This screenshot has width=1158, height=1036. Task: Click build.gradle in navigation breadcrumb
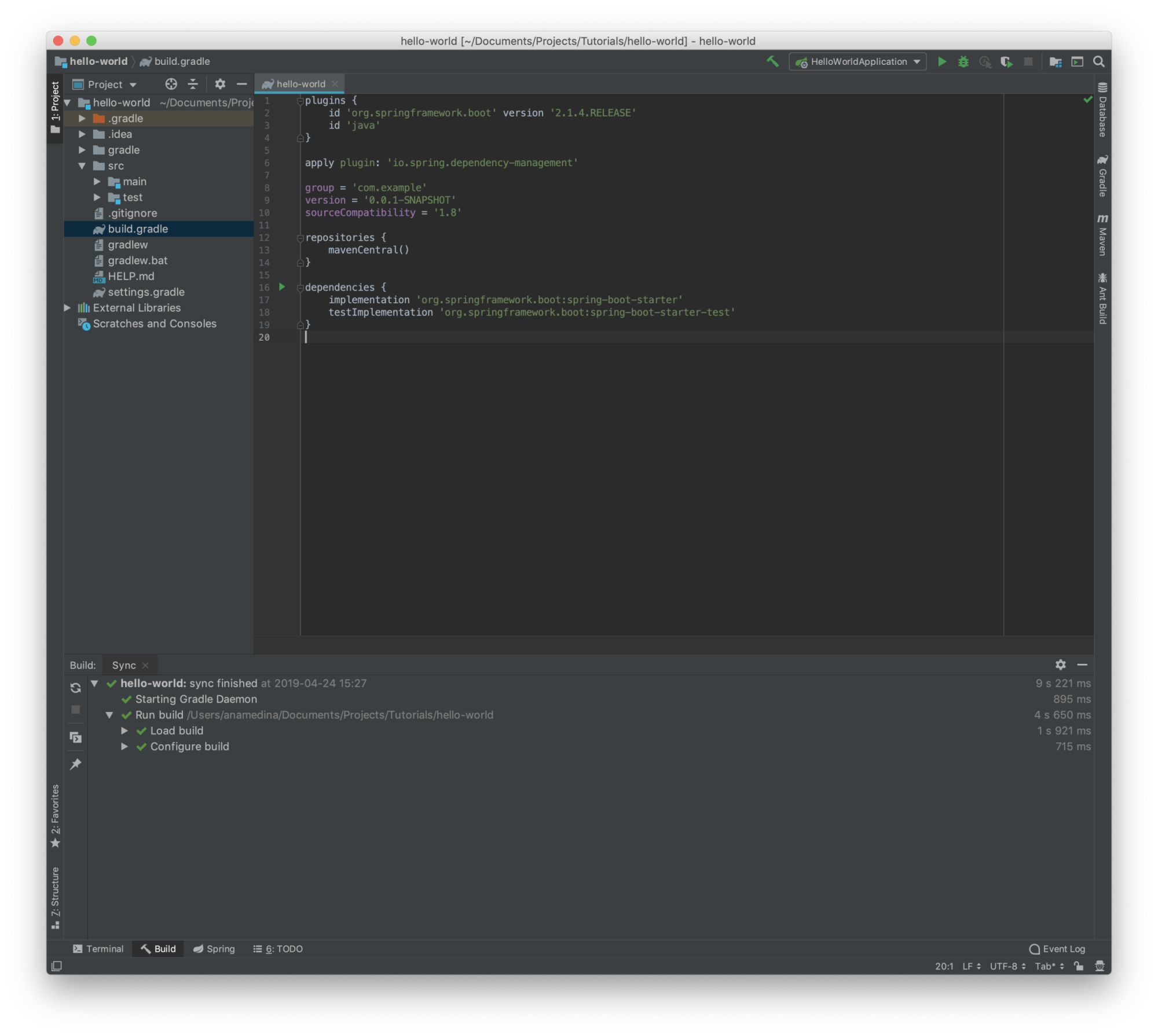(175, 61)
